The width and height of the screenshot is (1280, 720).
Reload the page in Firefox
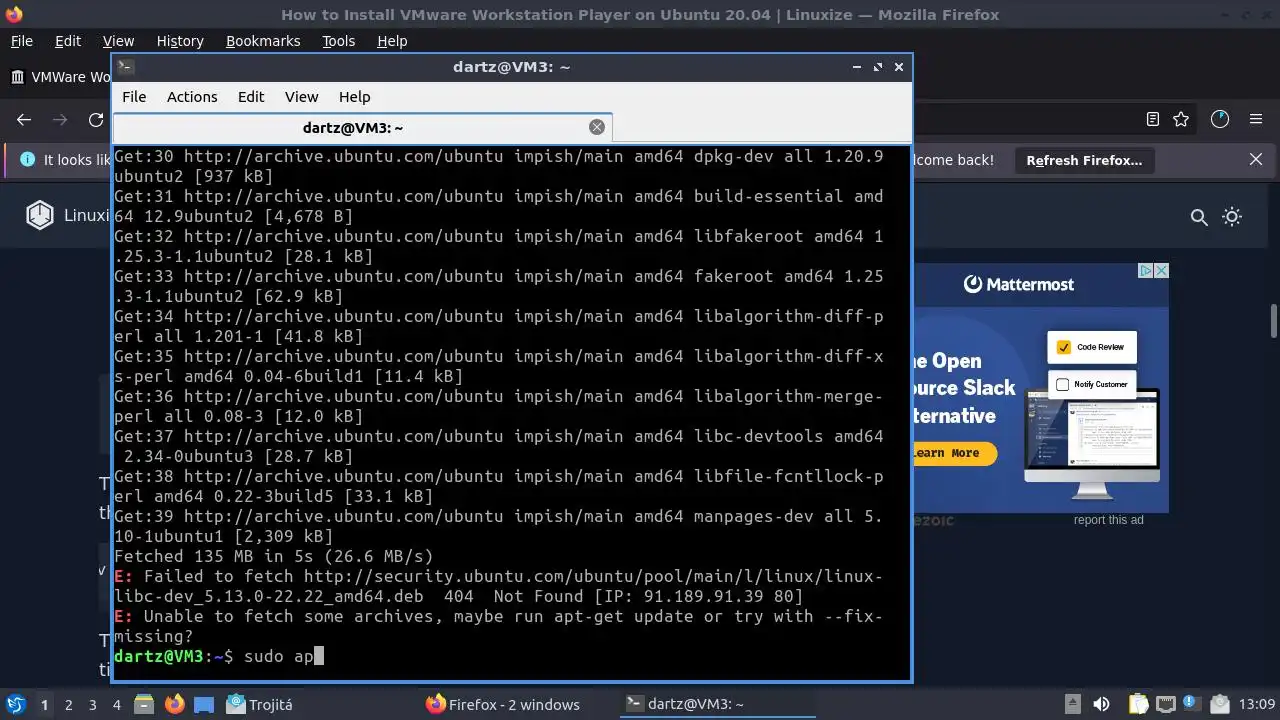96,119
